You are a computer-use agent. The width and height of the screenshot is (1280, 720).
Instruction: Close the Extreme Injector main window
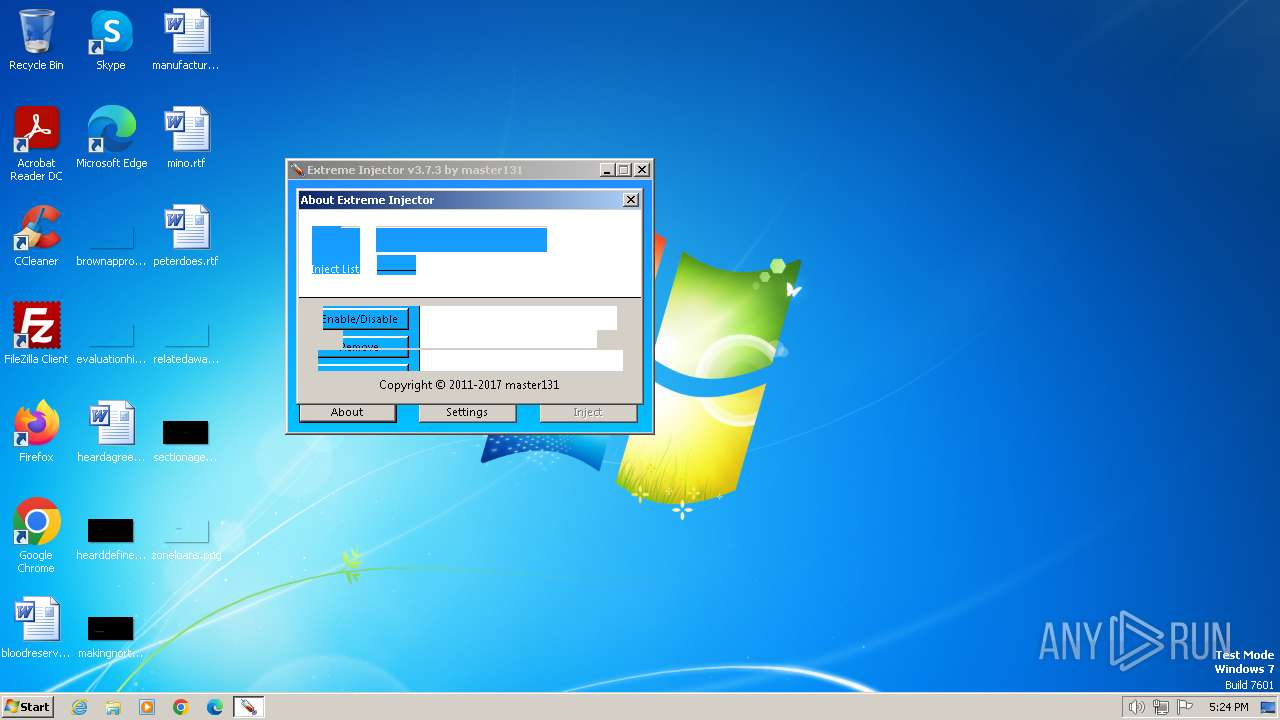point(642,170)
